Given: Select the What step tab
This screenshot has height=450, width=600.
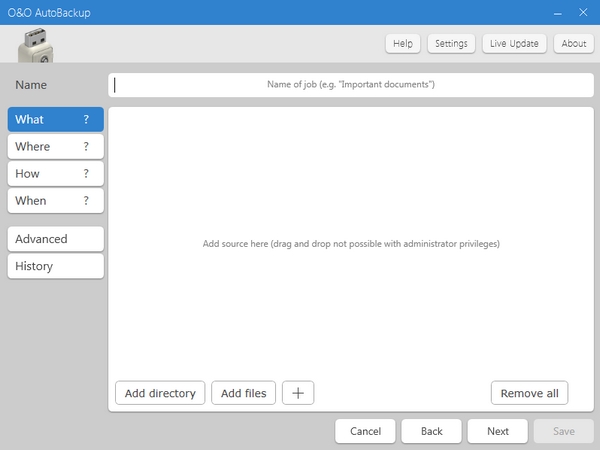Looking at the screenshot, I should [55, 119].
